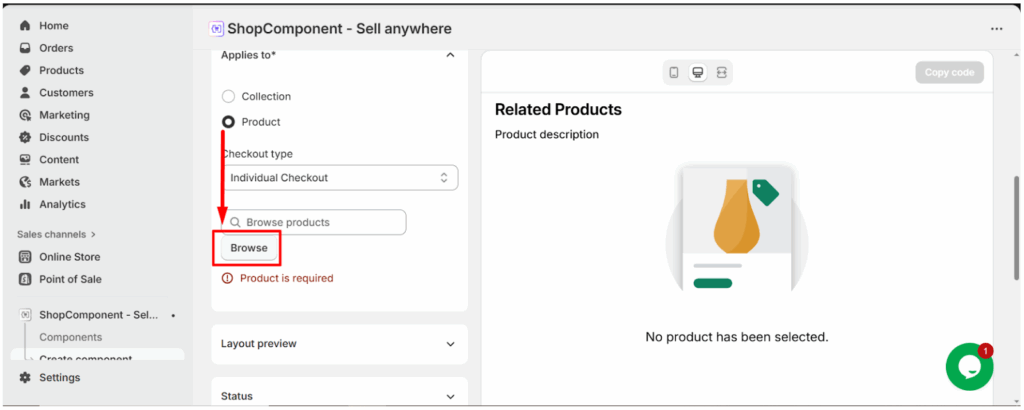Expand the Layout preview section
1024x410 pixels.
[x=339, y=344]
